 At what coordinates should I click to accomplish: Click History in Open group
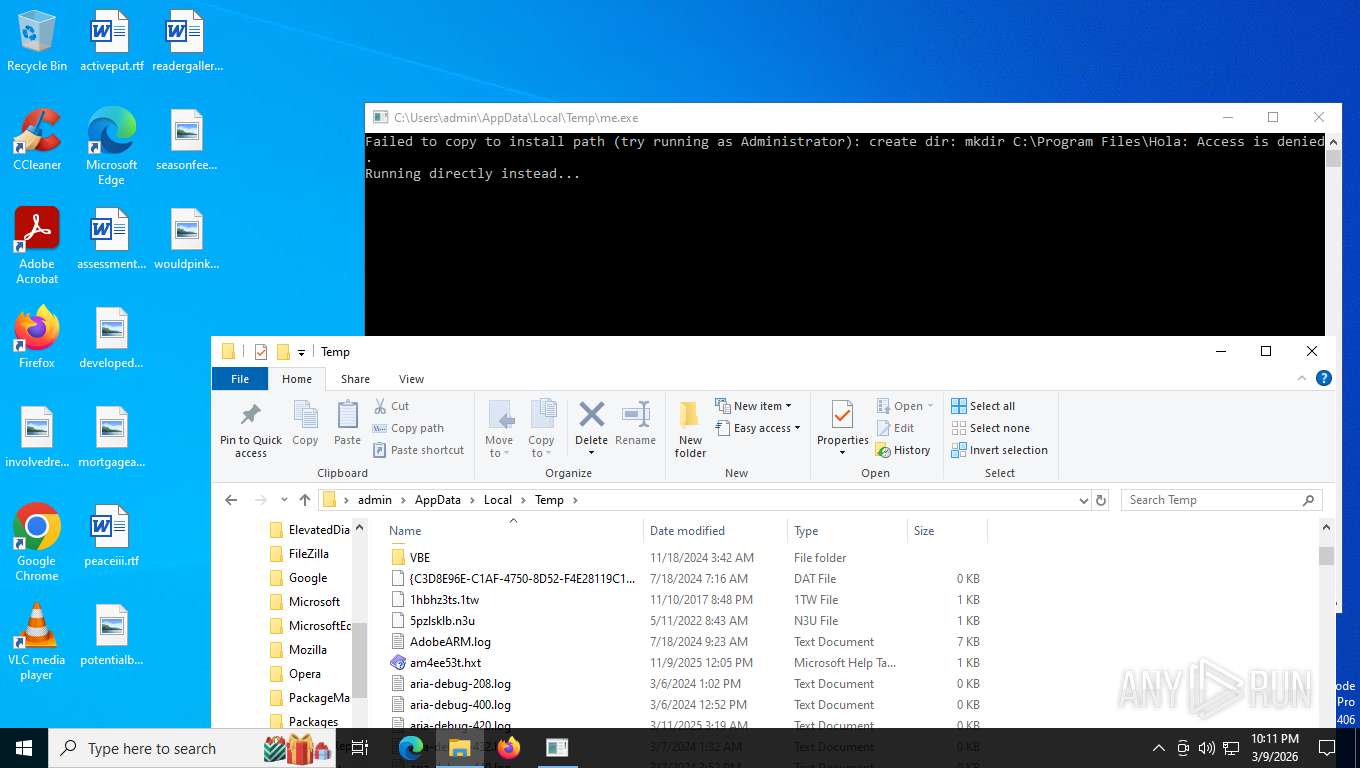tap(903, 450)
